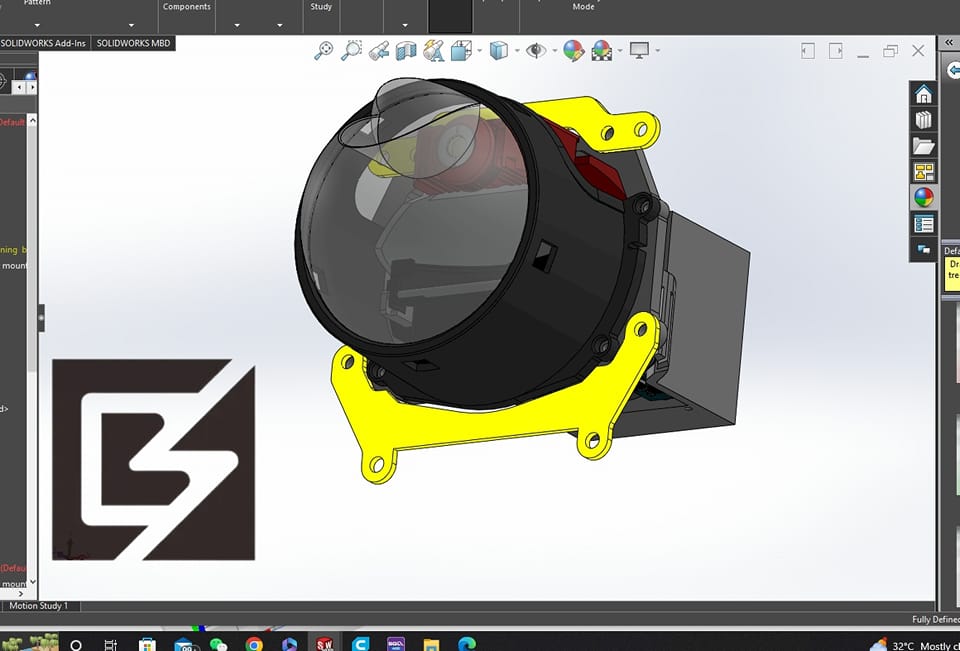960x651 pixels.
Task: Click the Components ribbon button
Action: (187, 7)
